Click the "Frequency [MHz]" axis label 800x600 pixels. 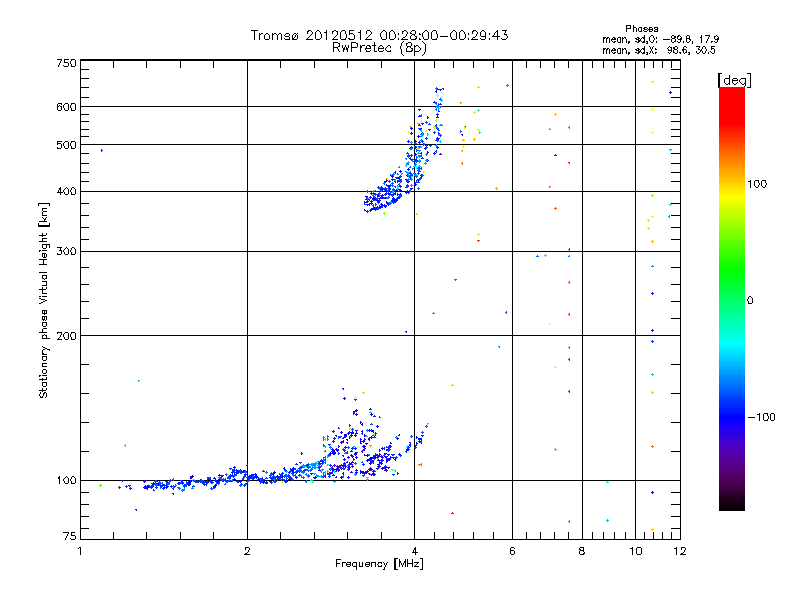point(379,564)
